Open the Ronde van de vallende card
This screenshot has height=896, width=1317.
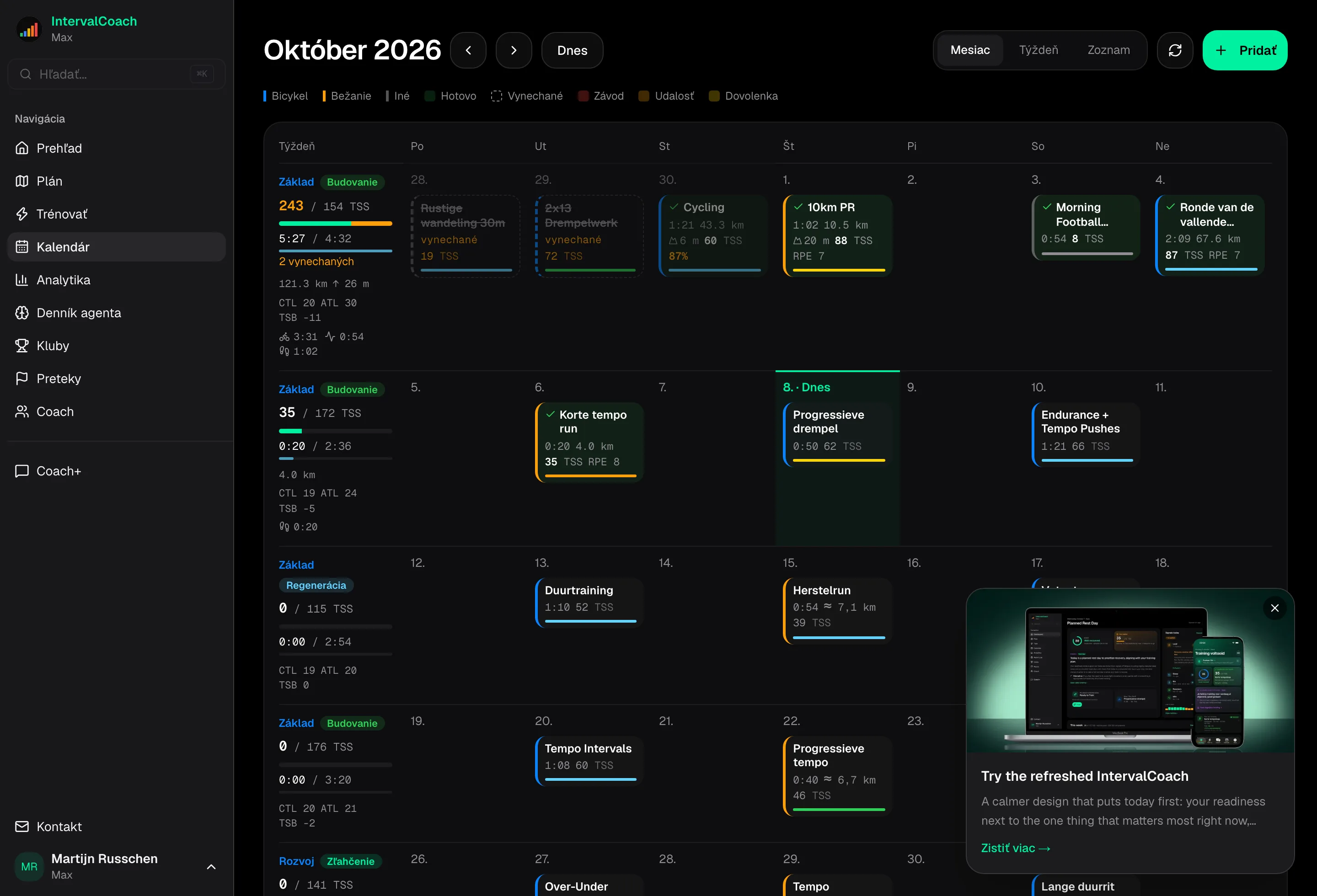tap(1210, 235)
